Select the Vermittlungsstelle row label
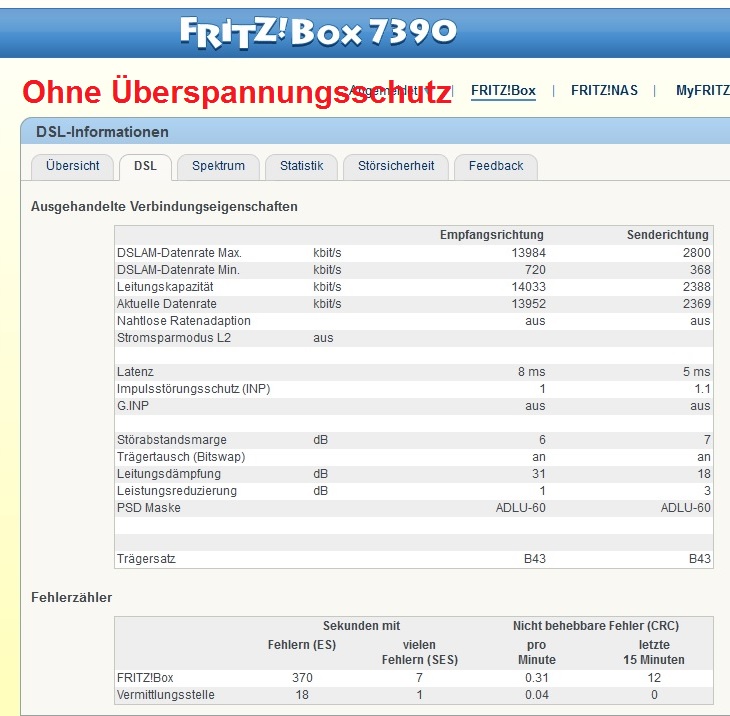 click(x=166, y=695)
